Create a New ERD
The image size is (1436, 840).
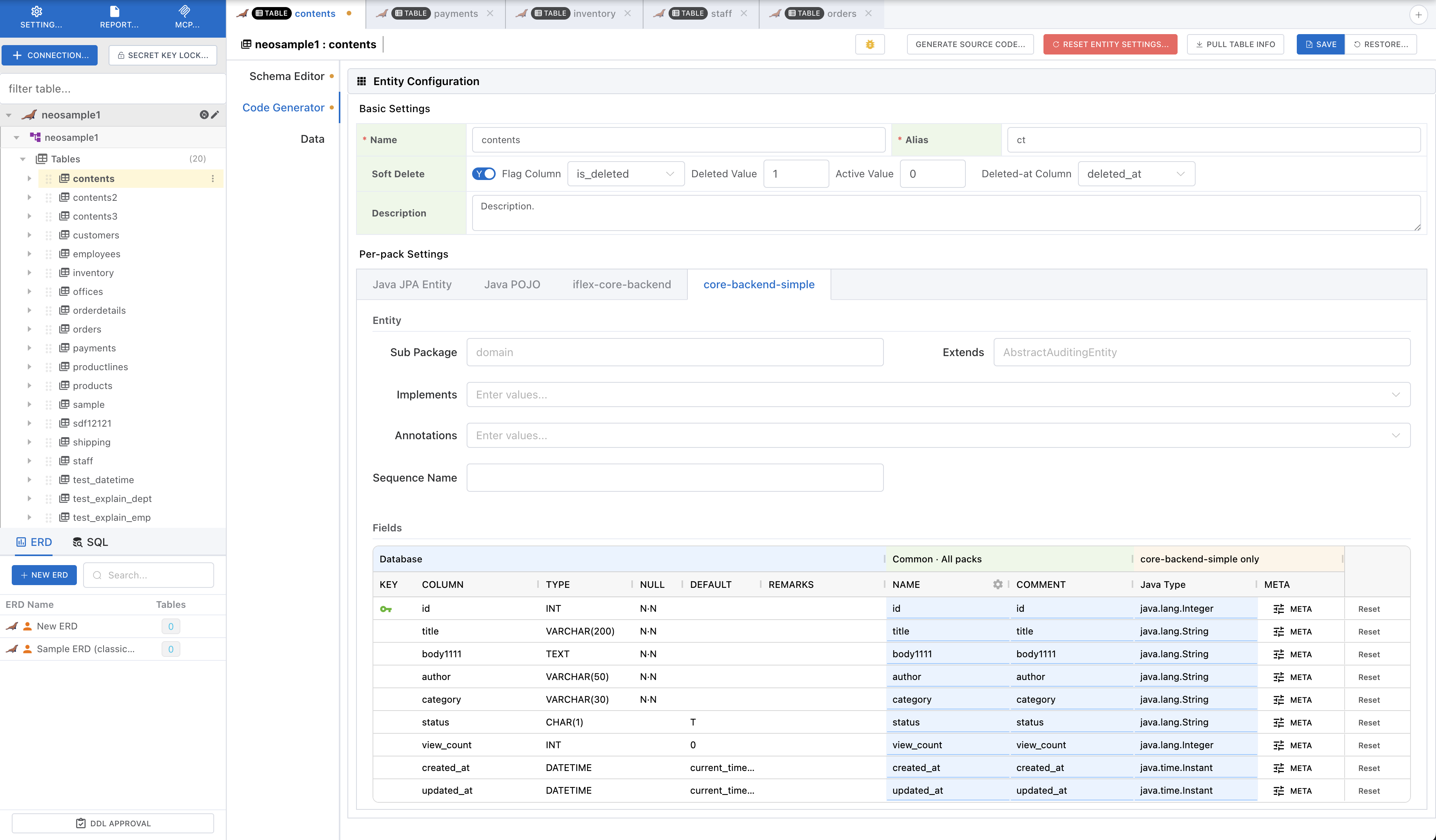click(44, 575)
